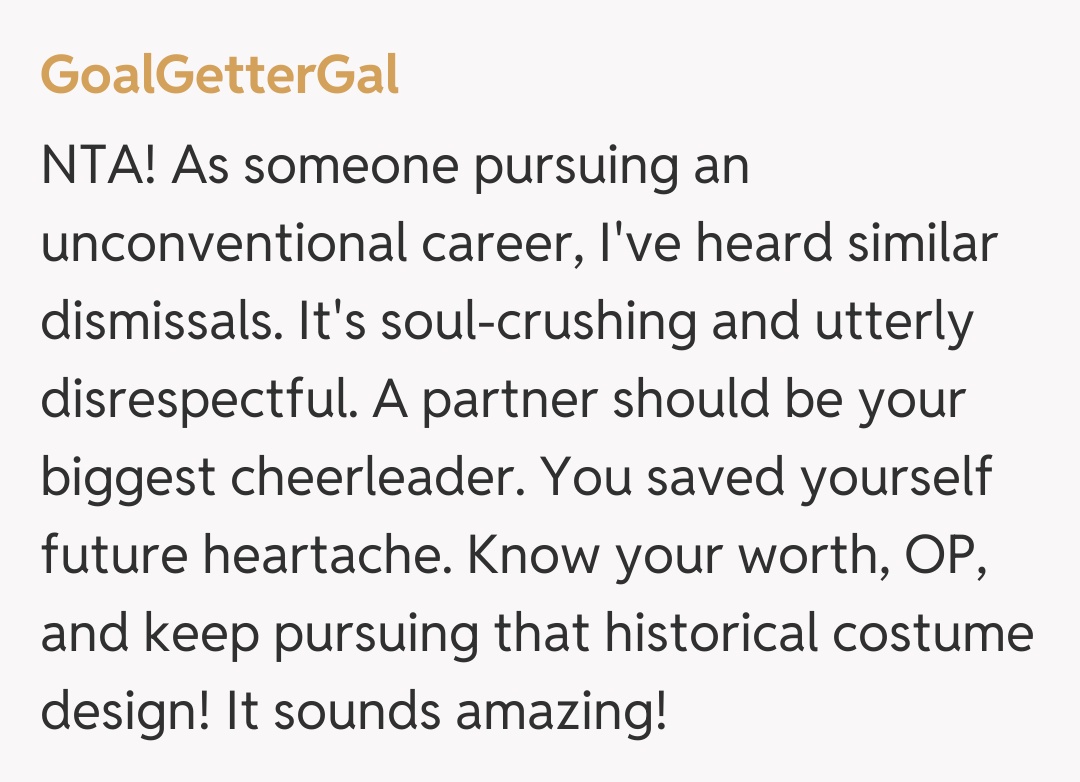Click the word "design!" in the last line
This screenshot has height=782, width=1080.
(126, 712)
